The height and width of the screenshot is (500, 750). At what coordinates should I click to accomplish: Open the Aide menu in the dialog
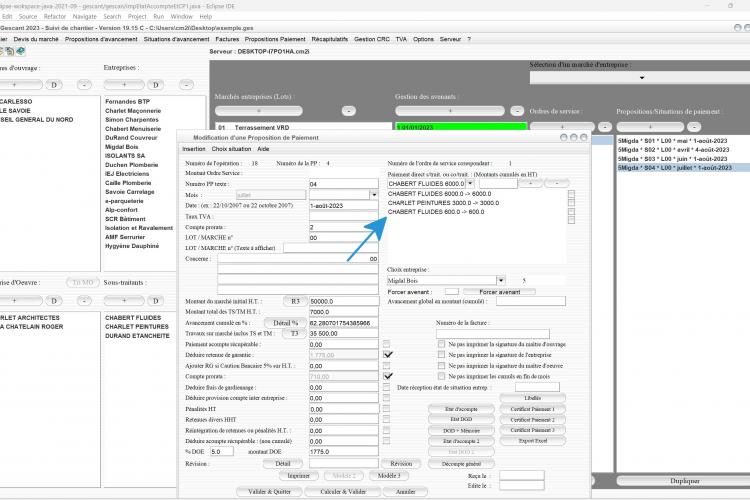(x=264, y=149)
